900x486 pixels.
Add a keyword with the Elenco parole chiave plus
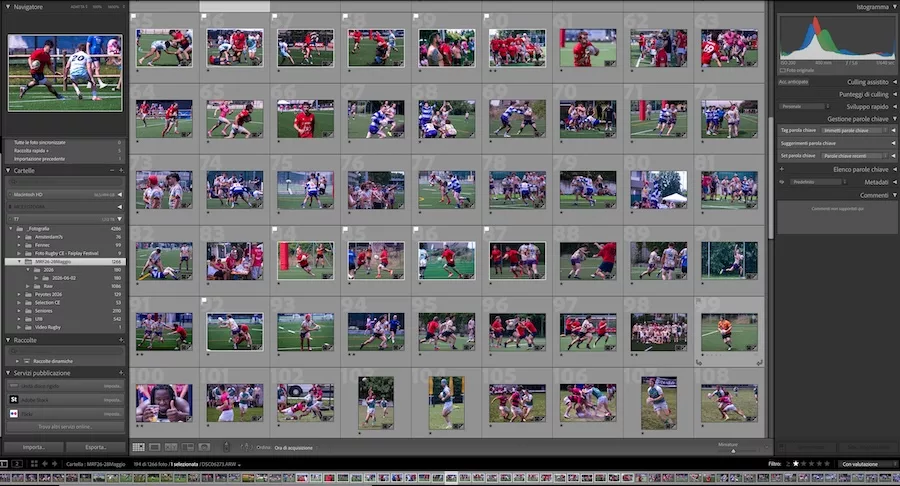pyautogui.click(x=781, y=169)
